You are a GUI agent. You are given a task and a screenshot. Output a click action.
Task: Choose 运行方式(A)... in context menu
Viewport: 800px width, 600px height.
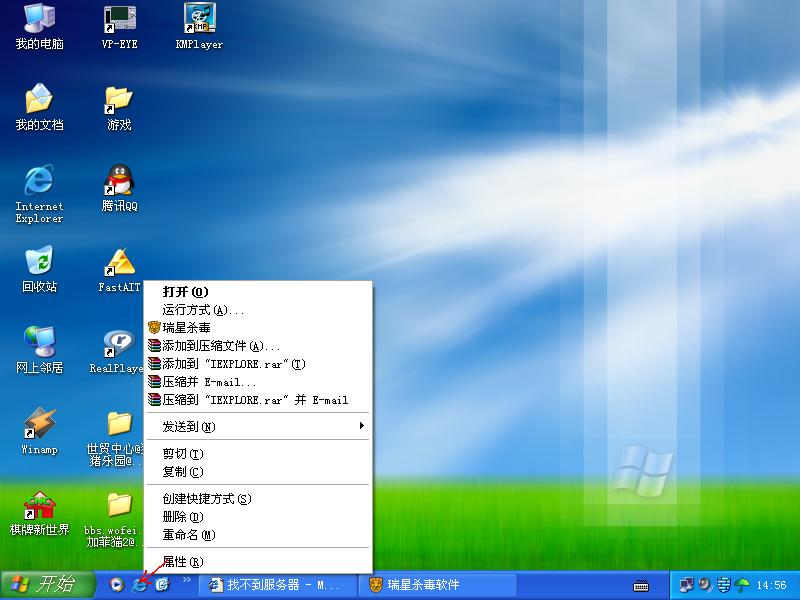point(258,310)
